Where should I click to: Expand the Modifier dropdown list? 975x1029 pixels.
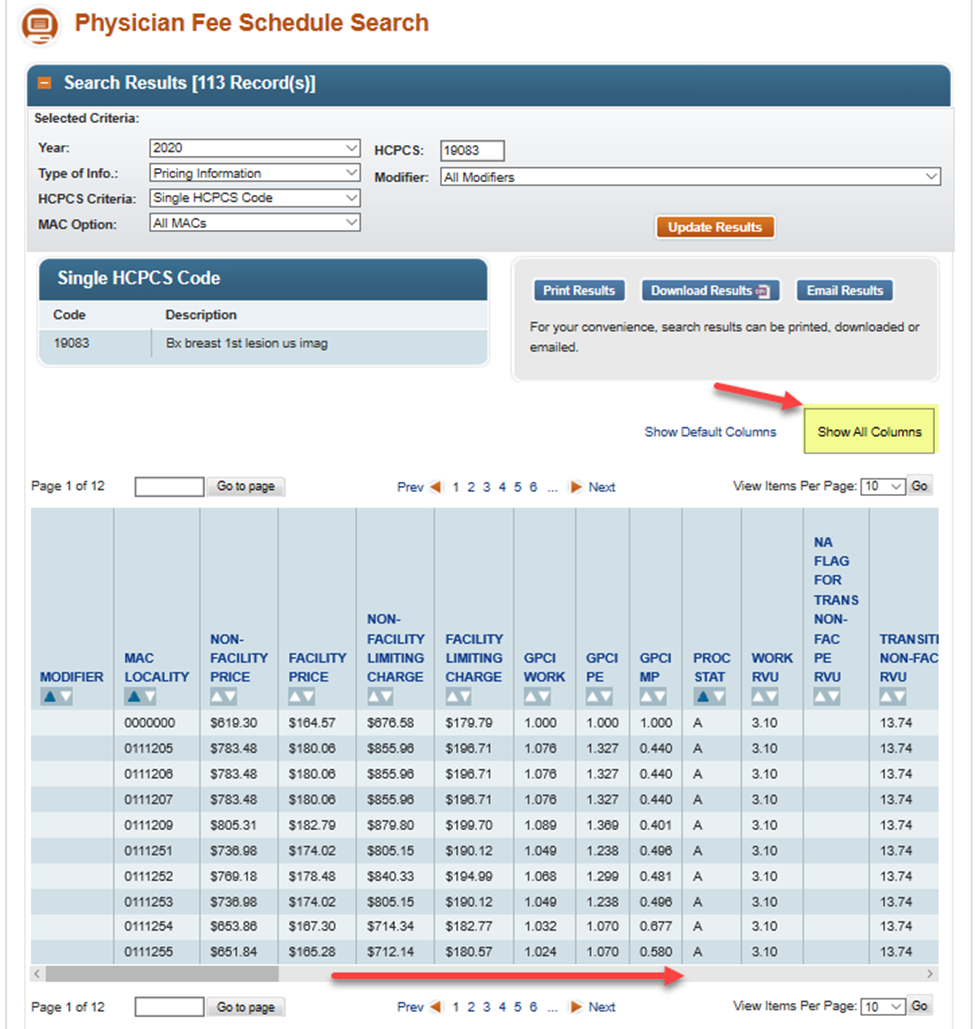click(x=690, y=177)
